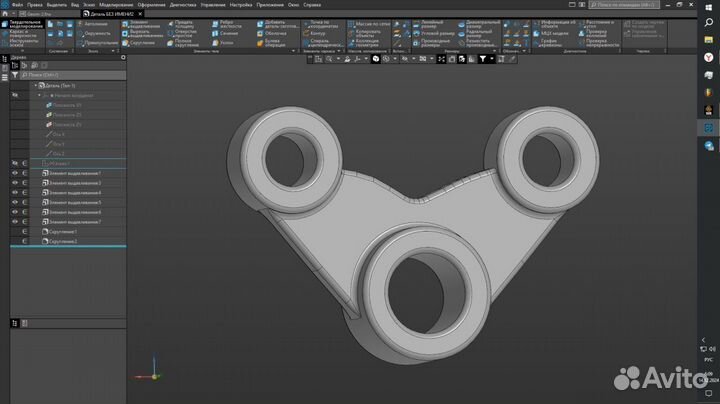Open the Windows Start button
The width and height of the screenshot is (720, 404).
[x=709, y=7]
